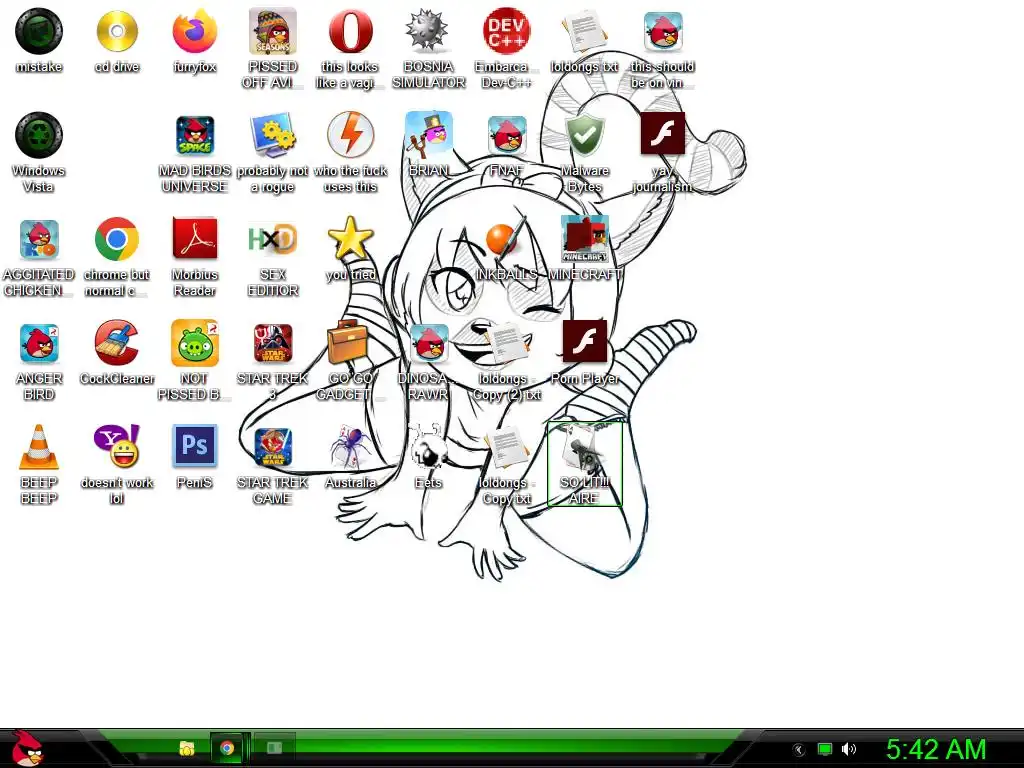Select the 'yay journalism' Flash icon
1024x768 pixels.
click(662, 134)
